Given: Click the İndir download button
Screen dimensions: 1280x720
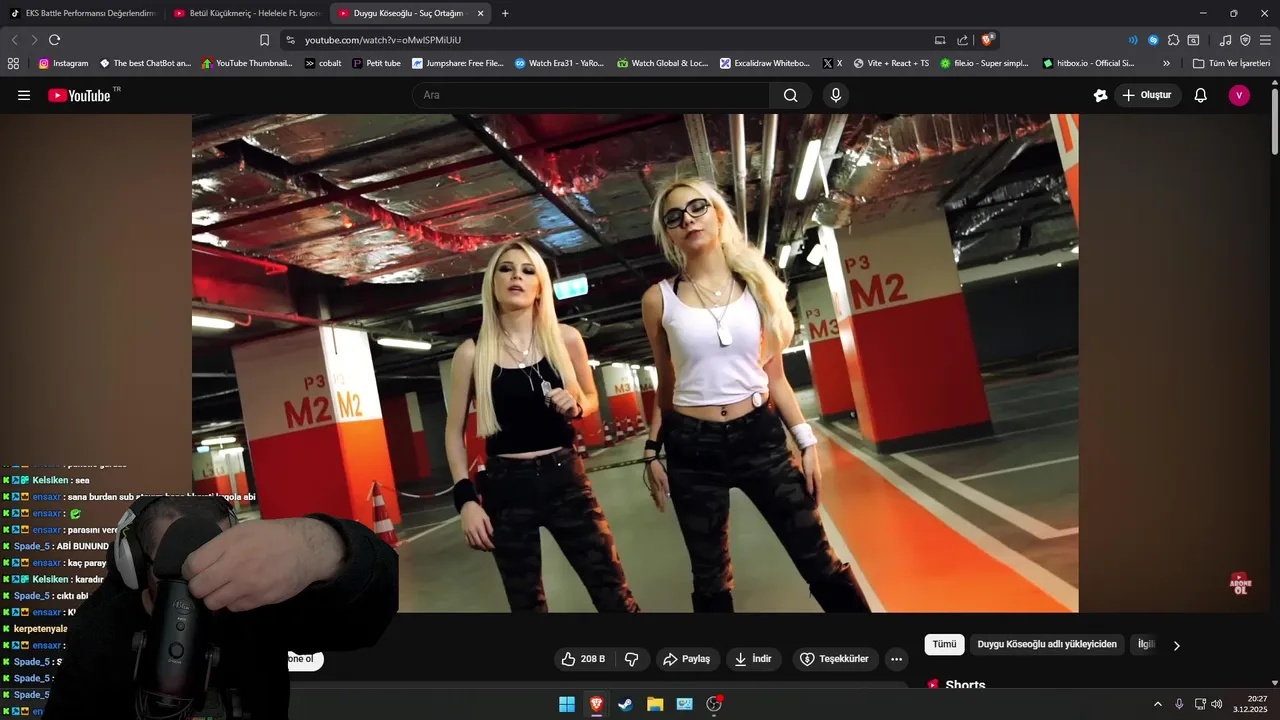Looking at the screenshot, I should 754,659.
